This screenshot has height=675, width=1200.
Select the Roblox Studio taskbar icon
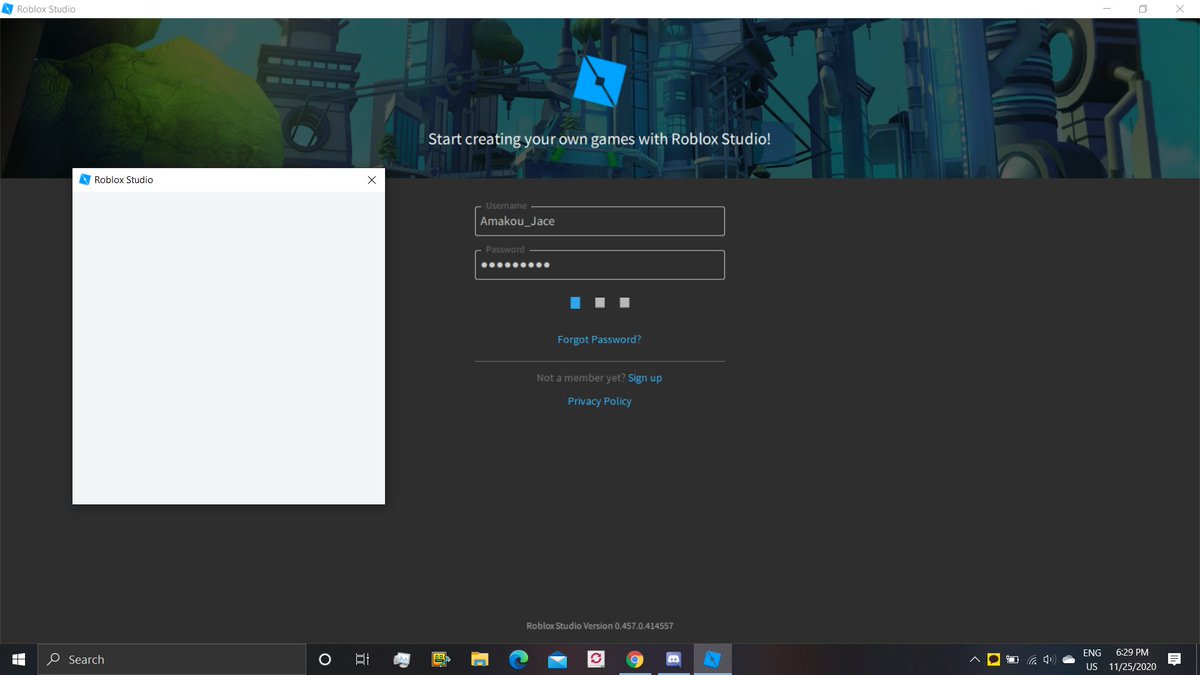pyautogui.click(x=712, y=659)
